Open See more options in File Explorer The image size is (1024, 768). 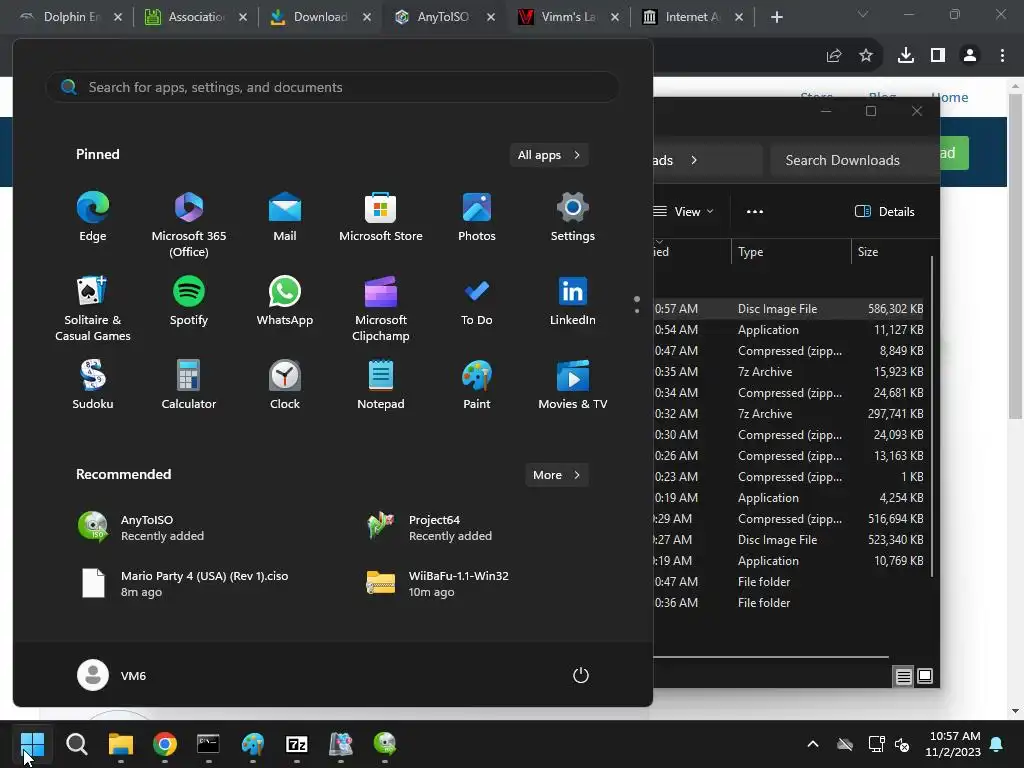755,212
